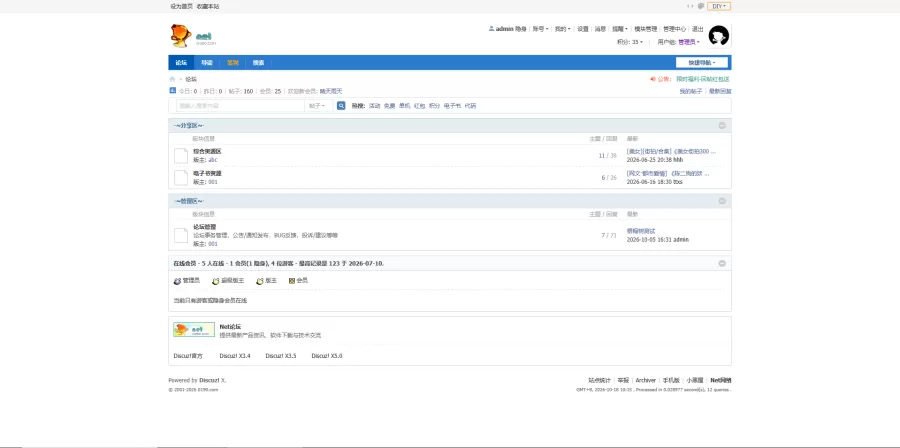Image resolution: width=900 pixels, height=448 pixels.
Task: Collapse the ~分享区~ category section
Action: (x=722, y=126)
